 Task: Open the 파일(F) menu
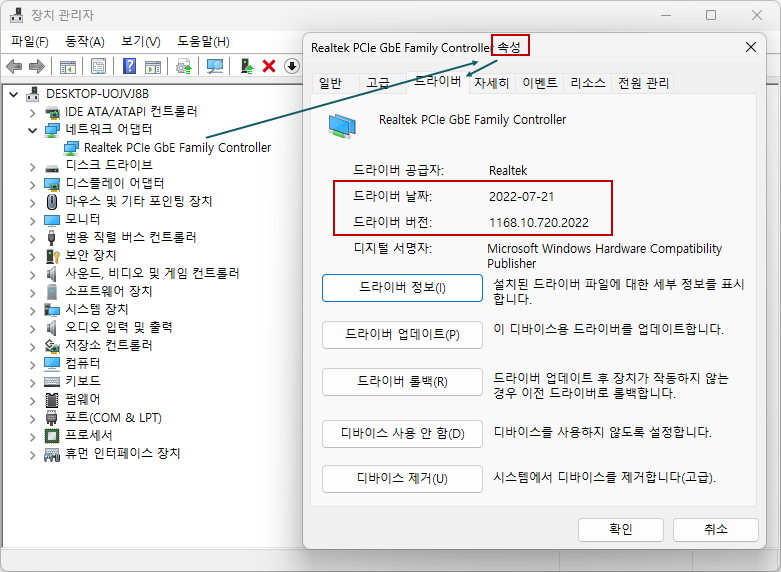click(30, 41)
